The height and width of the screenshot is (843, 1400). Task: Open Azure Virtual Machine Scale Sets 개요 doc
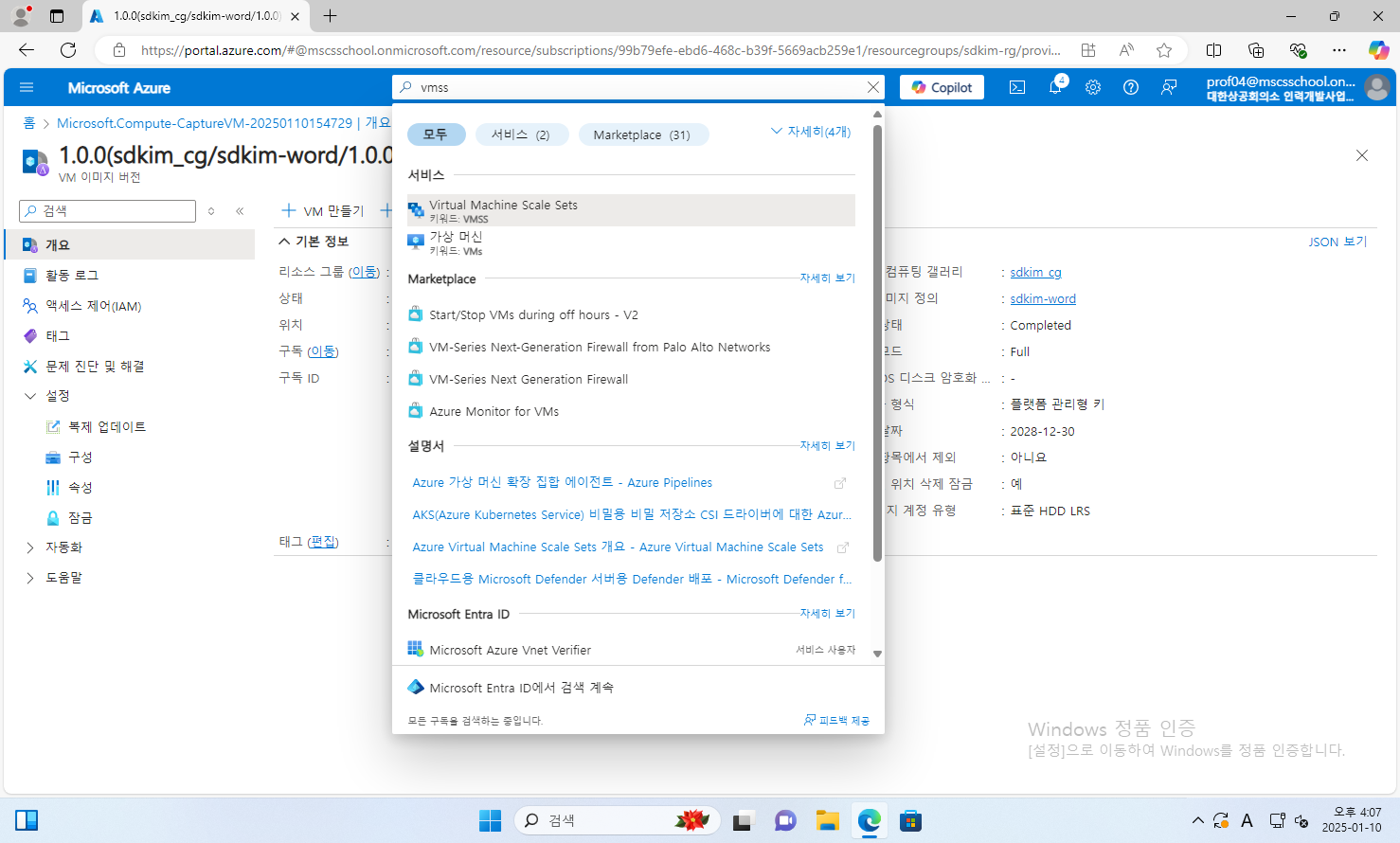pyautogui.click(x=618, y=547)
